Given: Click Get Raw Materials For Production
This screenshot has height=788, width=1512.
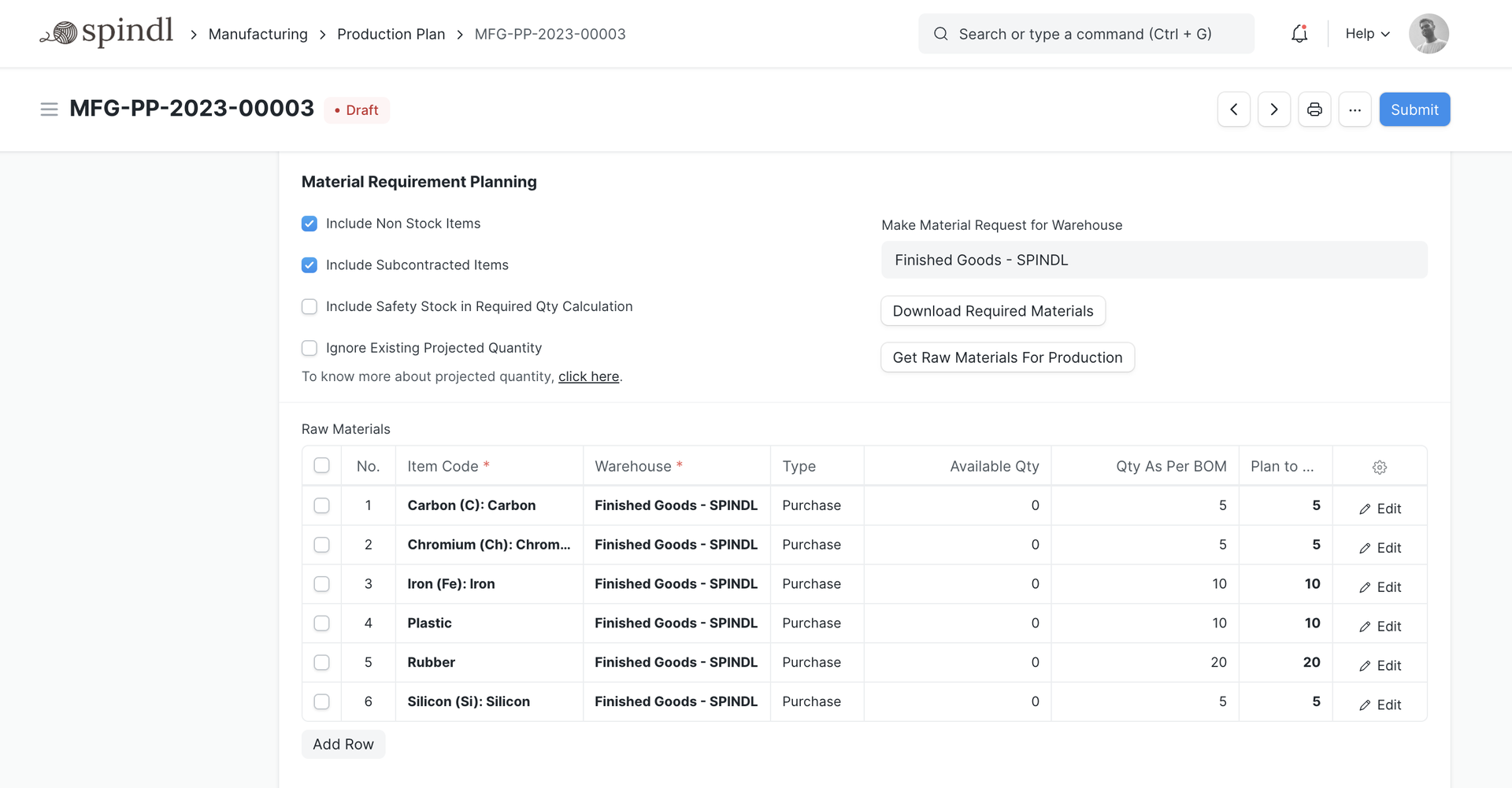Looking at the screenshot, I should 1007,357.
